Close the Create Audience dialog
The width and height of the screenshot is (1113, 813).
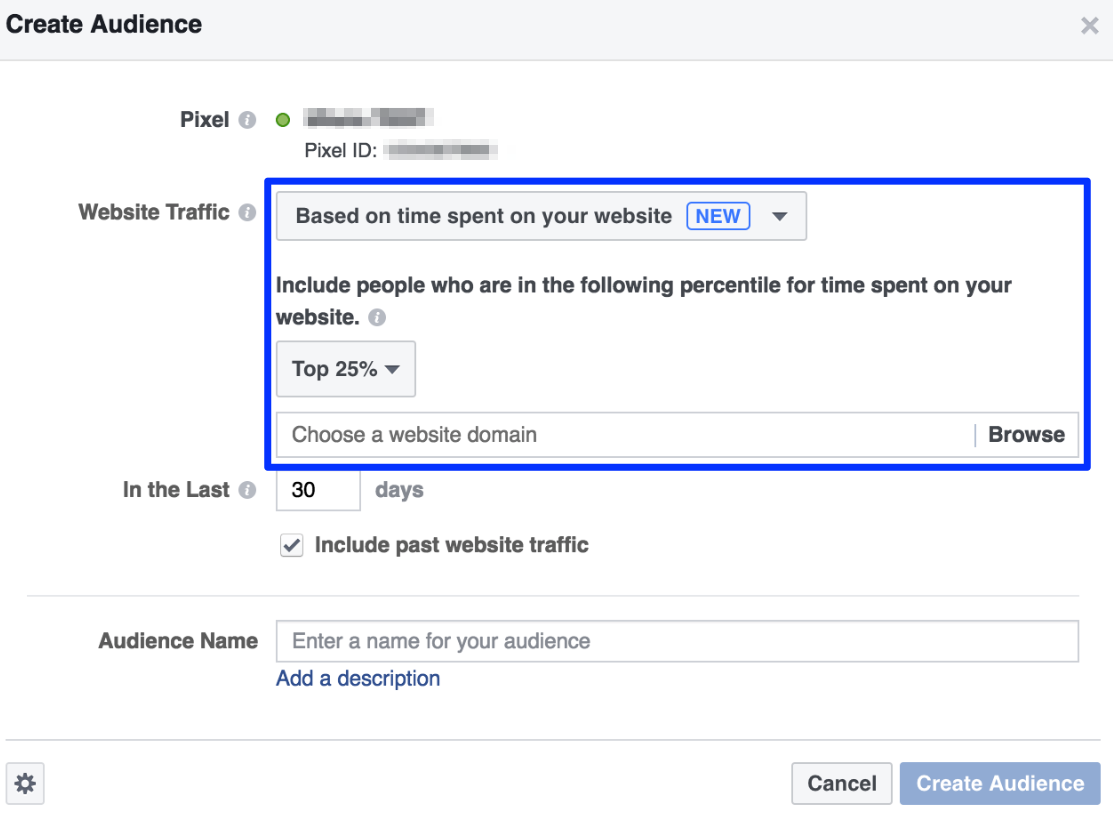1090,26
